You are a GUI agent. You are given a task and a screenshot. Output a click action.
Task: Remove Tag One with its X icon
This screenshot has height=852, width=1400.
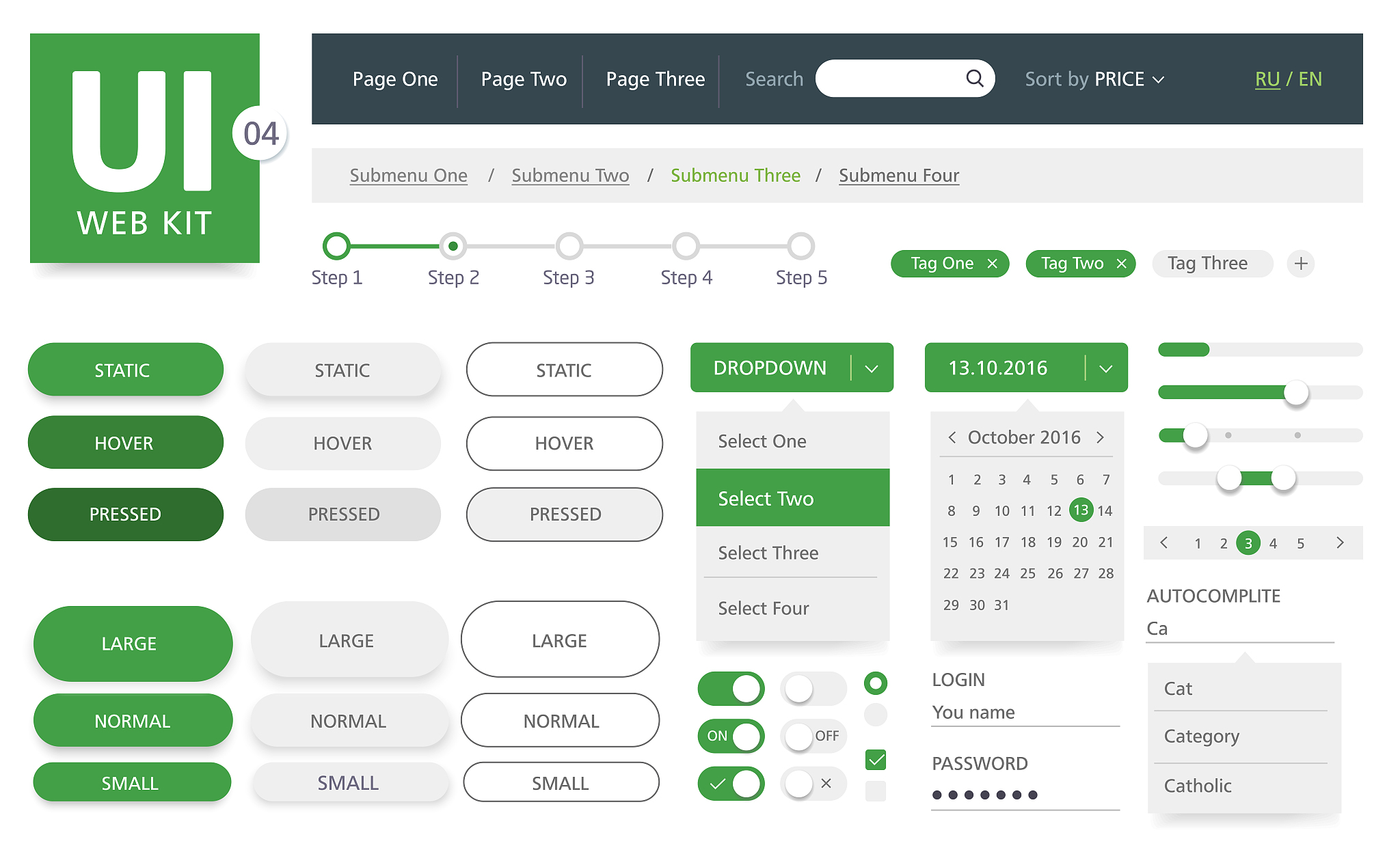click(992, 264)
